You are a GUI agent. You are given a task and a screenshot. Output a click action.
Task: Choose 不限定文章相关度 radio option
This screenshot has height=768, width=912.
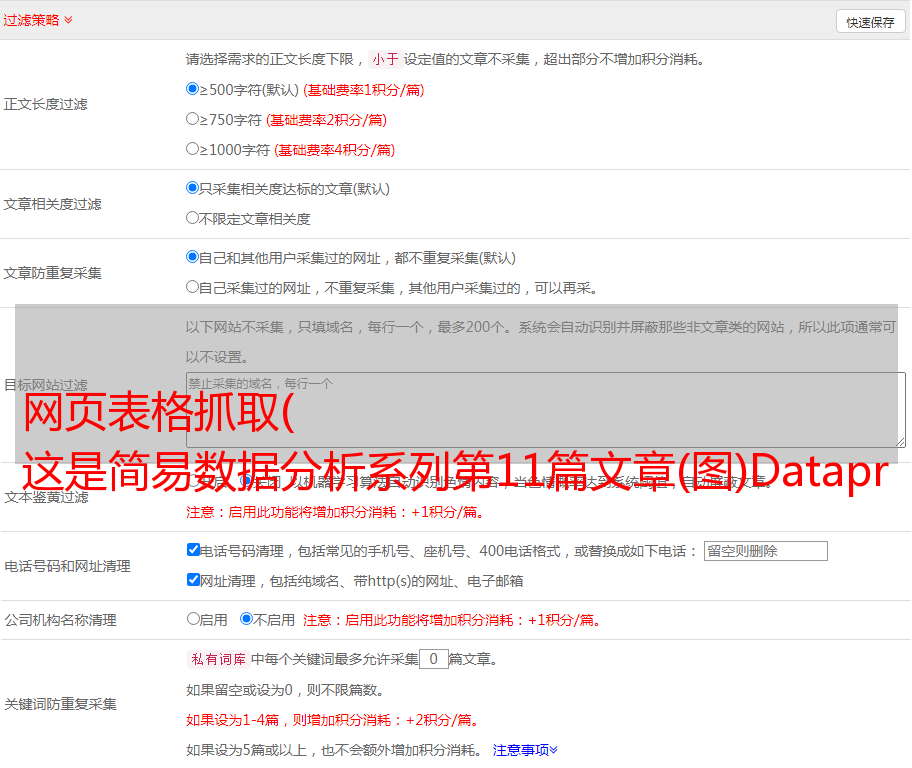(192, 218)
